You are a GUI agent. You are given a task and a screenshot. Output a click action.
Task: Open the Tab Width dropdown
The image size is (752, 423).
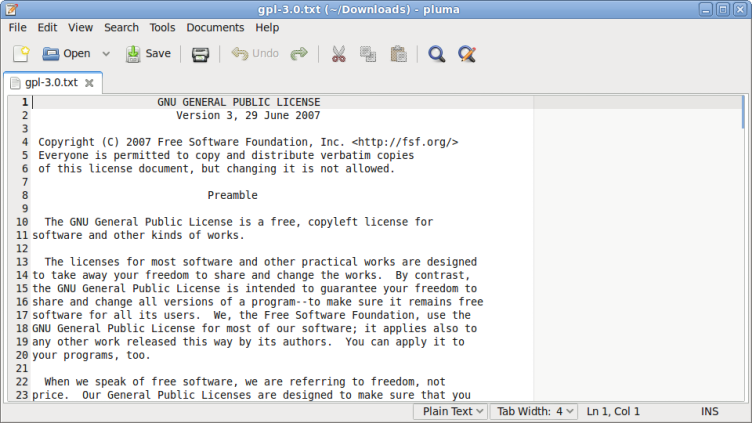[536, 411]
